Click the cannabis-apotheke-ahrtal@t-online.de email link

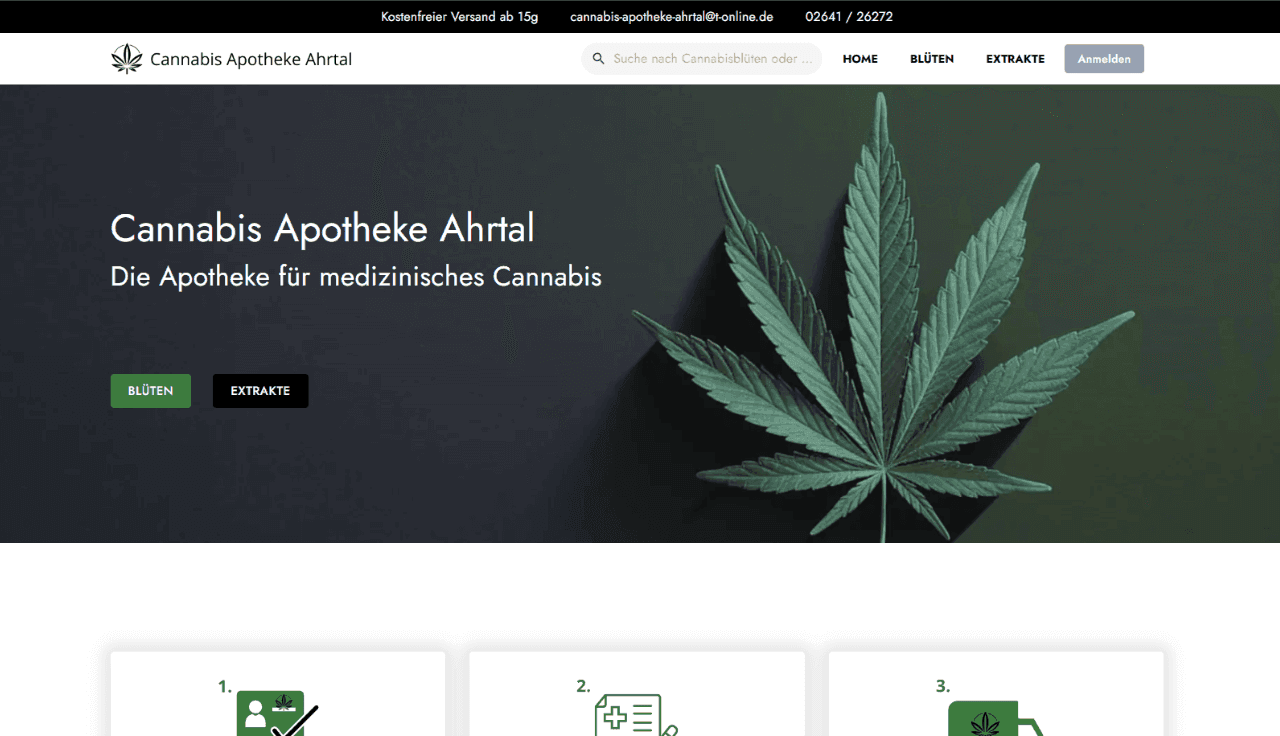[x=672, y=17]
